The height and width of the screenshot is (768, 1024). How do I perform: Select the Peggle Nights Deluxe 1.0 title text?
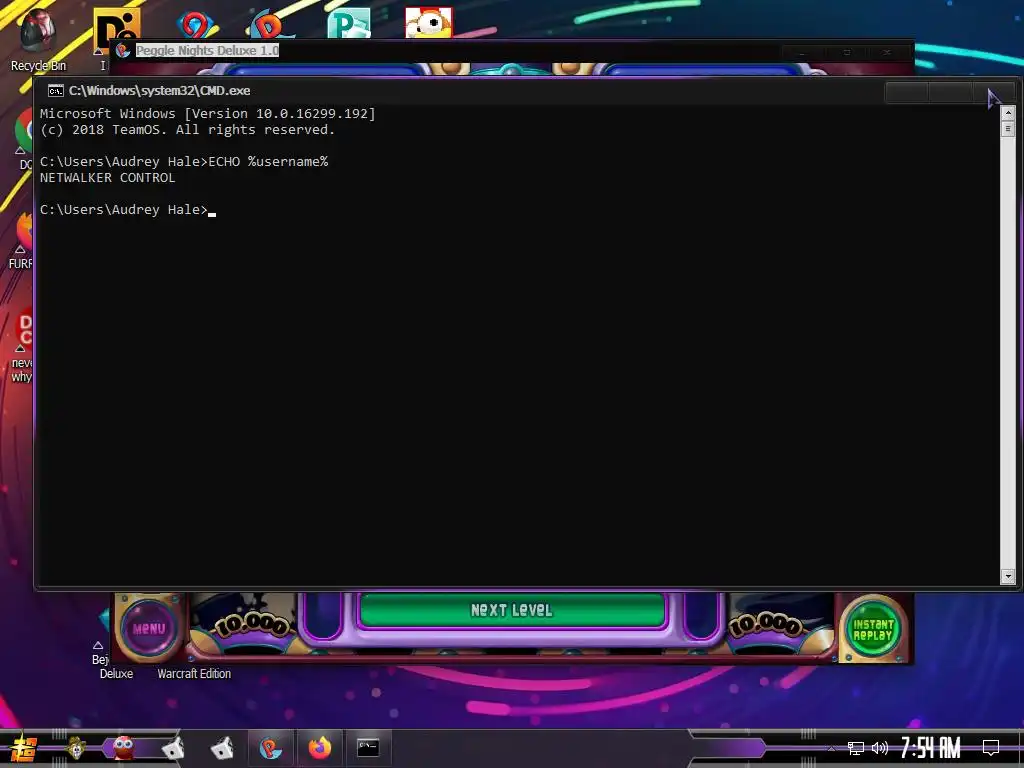point(207,50)
